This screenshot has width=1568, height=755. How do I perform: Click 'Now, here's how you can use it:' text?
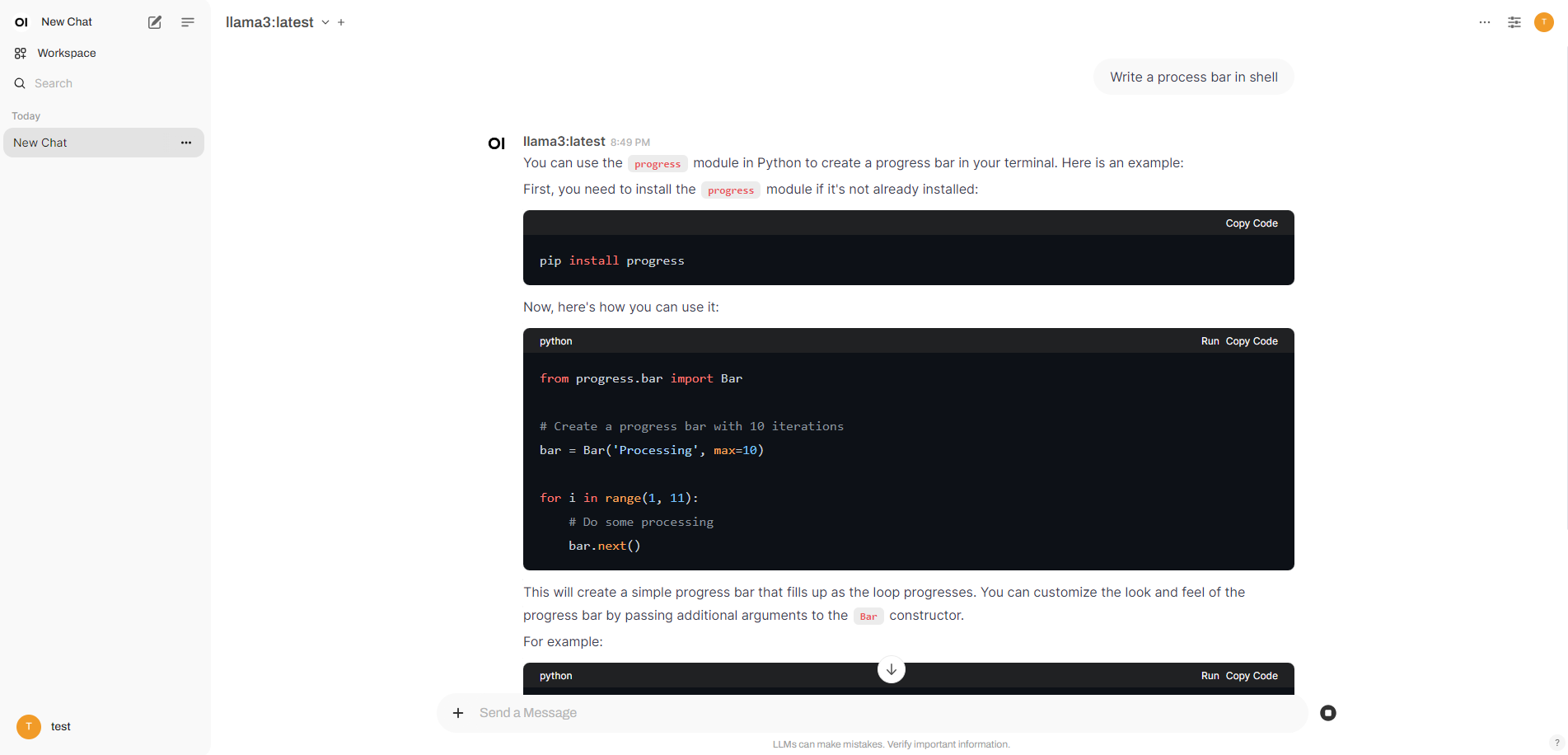[621, 307]
